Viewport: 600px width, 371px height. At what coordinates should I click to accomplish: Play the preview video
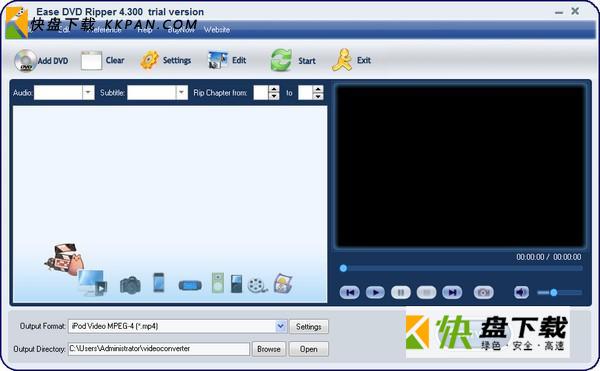click(x=375, y=293)
